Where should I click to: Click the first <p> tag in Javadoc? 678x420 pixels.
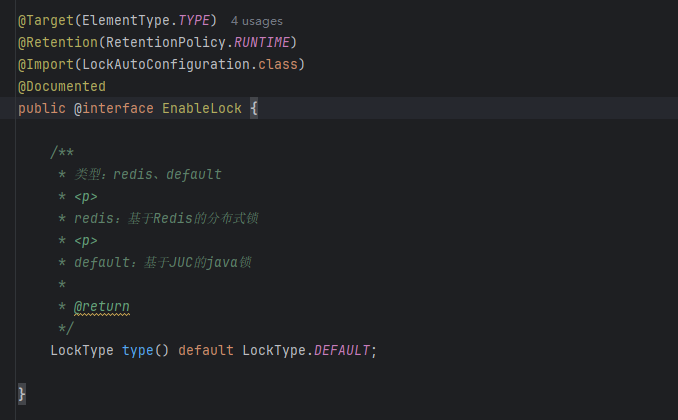coord(86,196)
